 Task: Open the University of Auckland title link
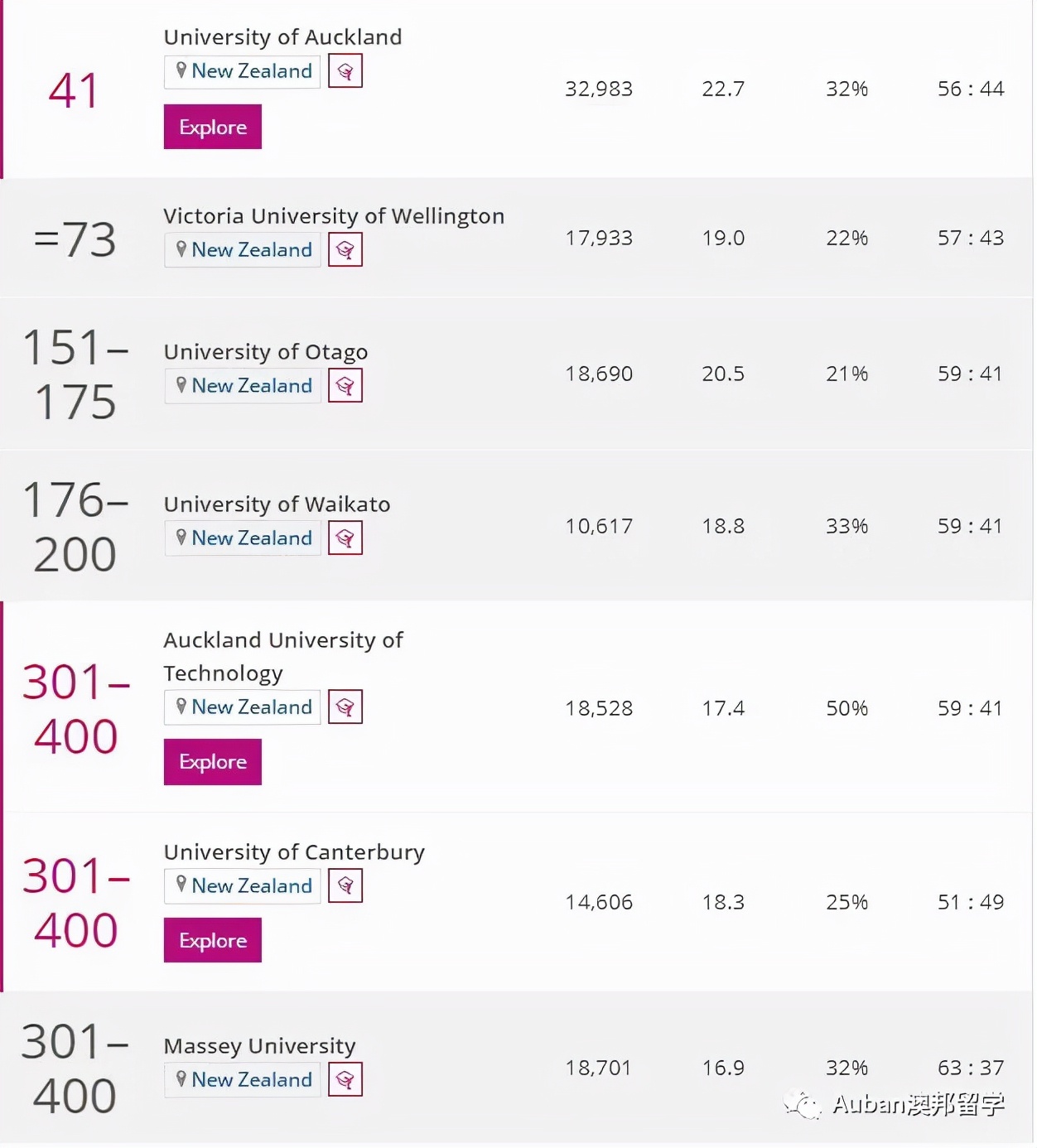coord(282,37)
